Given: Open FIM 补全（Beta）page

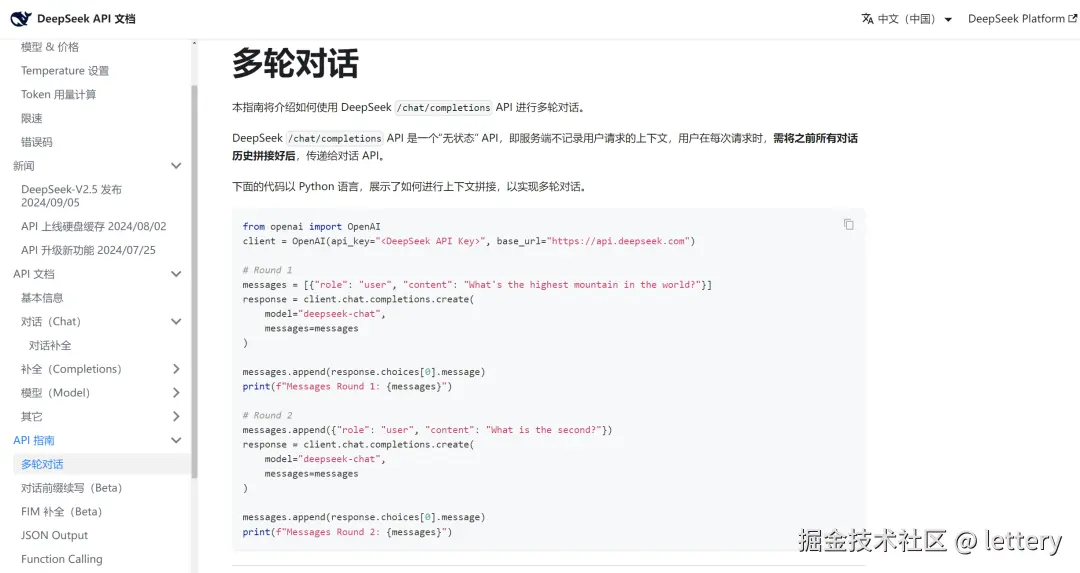Looking at the screenshot, I should point(61,512).
